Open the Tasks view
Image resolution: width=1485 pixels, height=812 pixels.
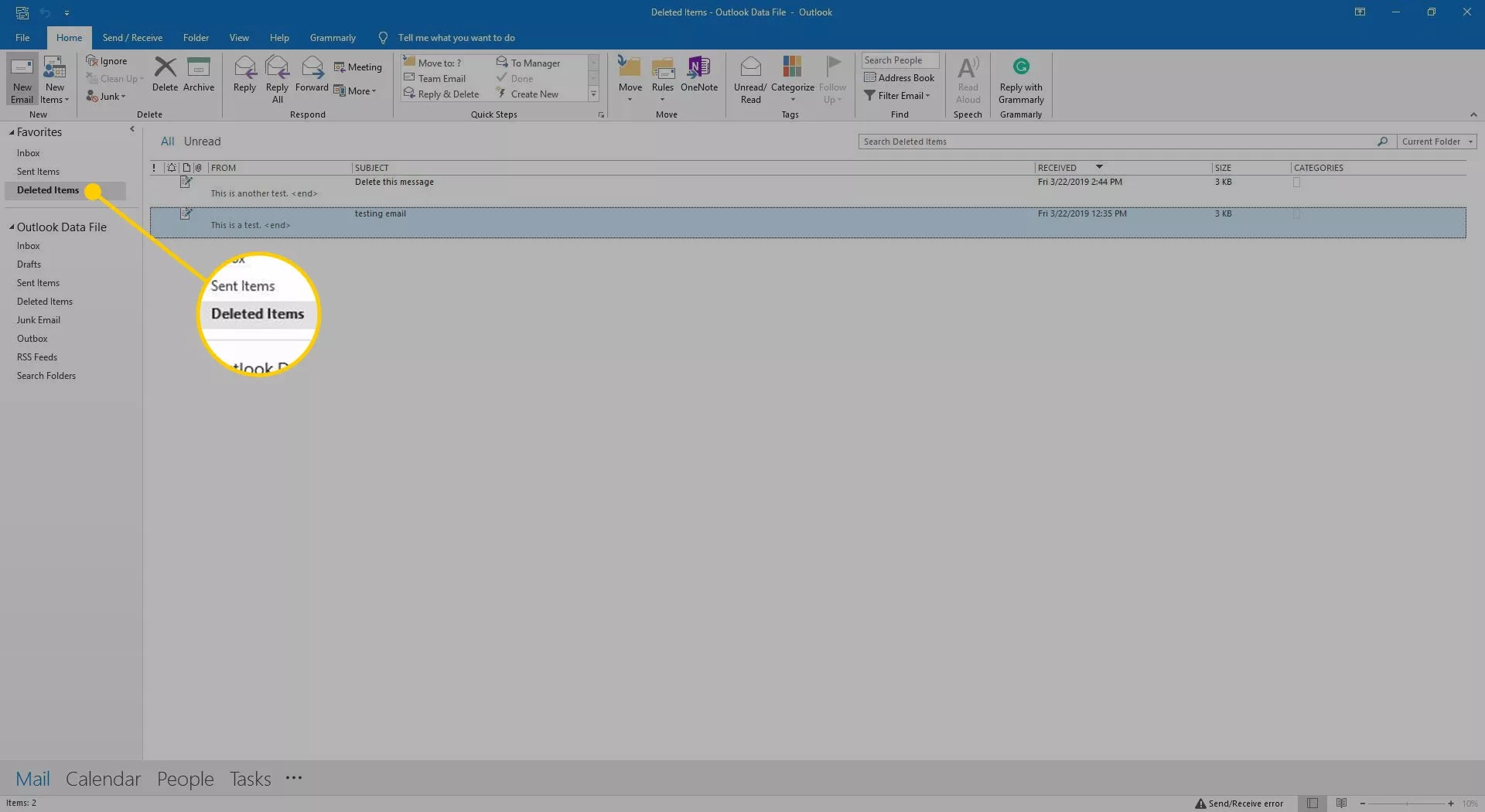point(250,778)
